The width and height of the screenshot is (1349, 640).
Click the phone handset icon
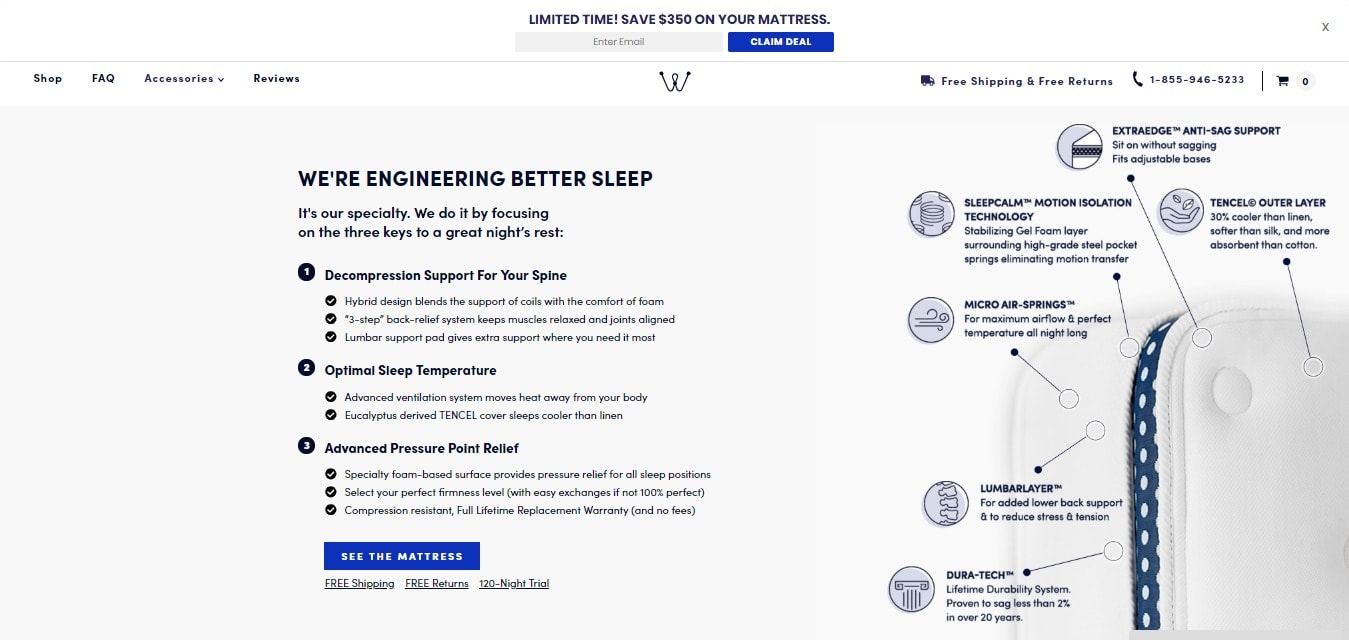point(1138,79)
